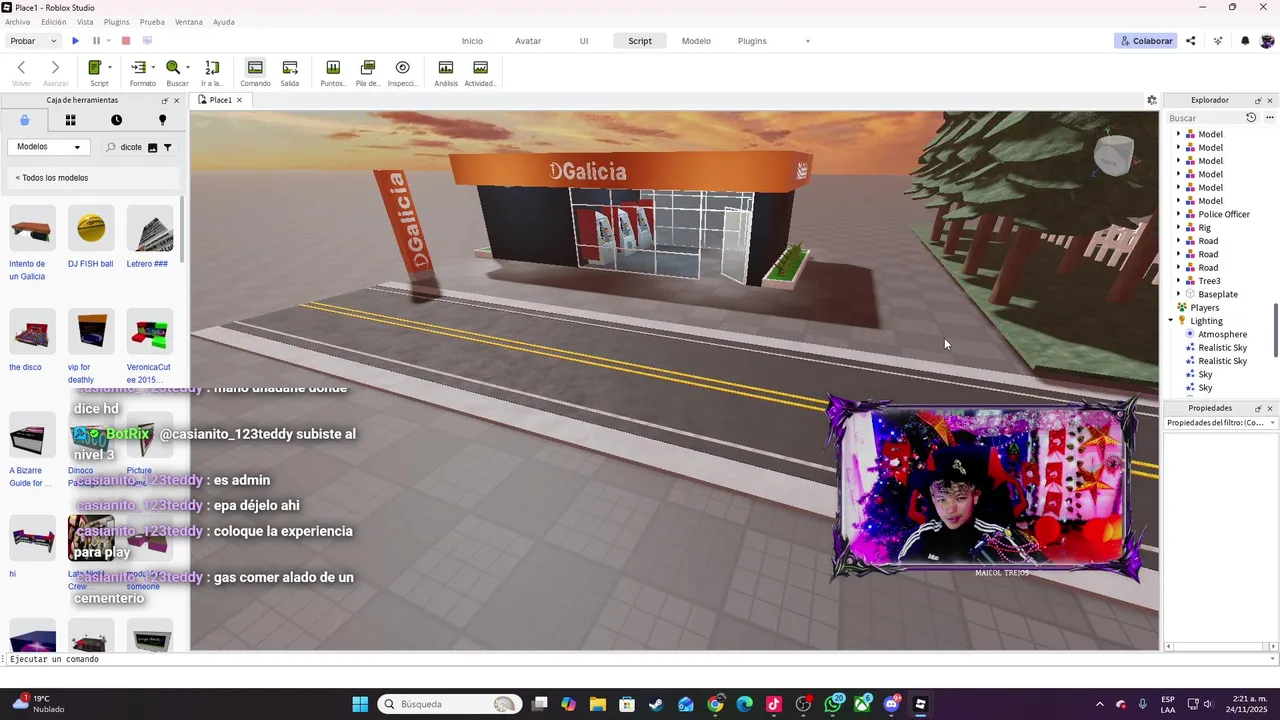This screenshot has width=1280, height=720.
Task: Click the image search icon in Toolbox
Action: point(153,147)
